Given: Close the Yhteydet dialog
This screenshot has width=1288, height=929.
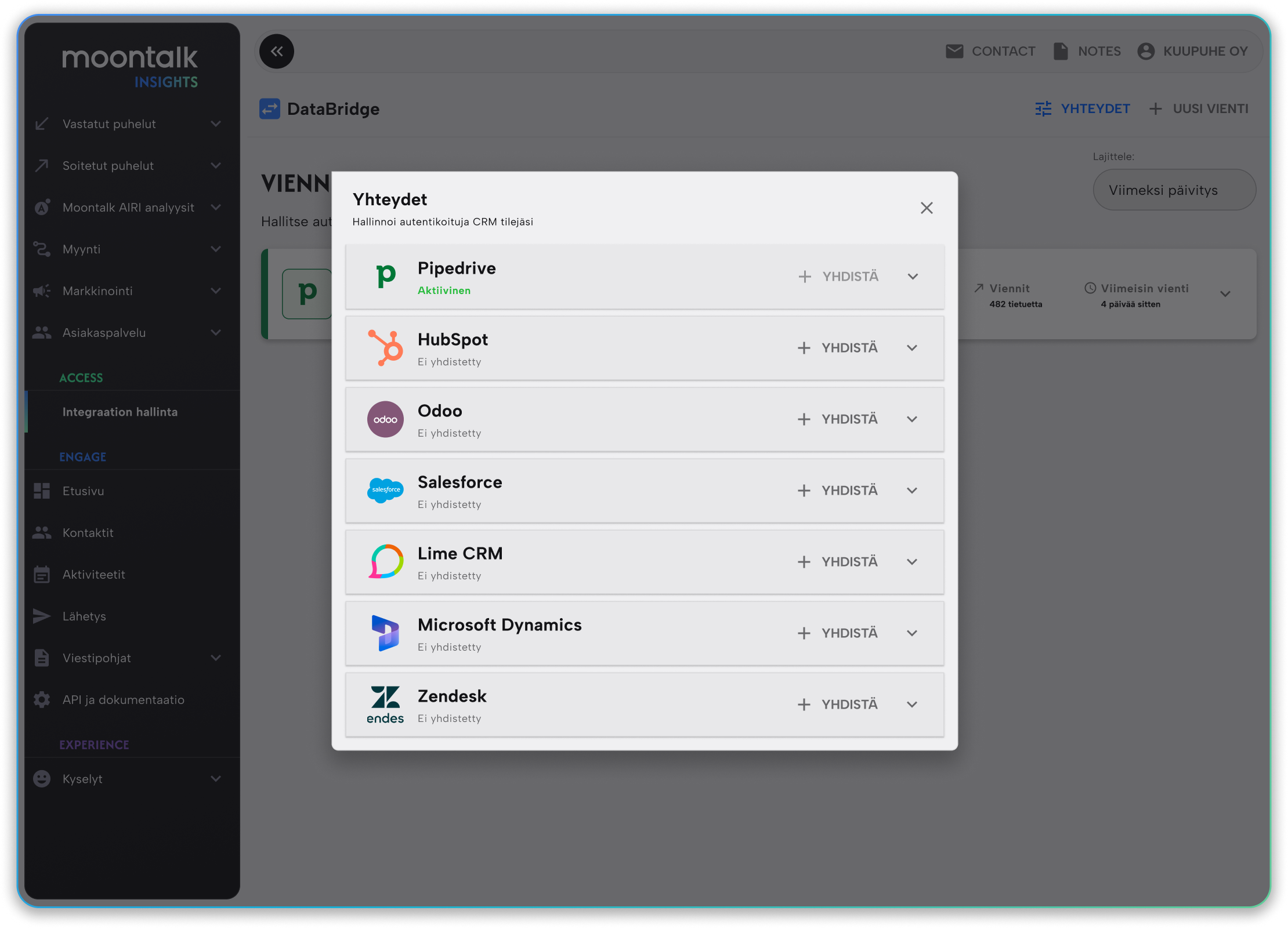Looking at the screenshot, I should (927, 208).
